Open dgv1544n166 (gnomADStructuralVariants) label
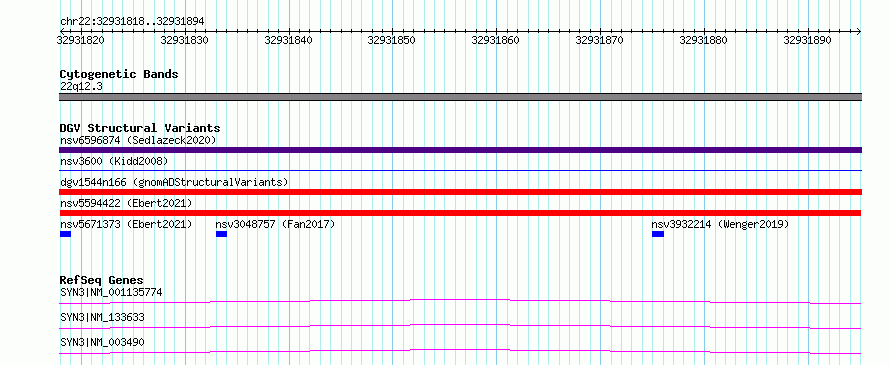 174,182
